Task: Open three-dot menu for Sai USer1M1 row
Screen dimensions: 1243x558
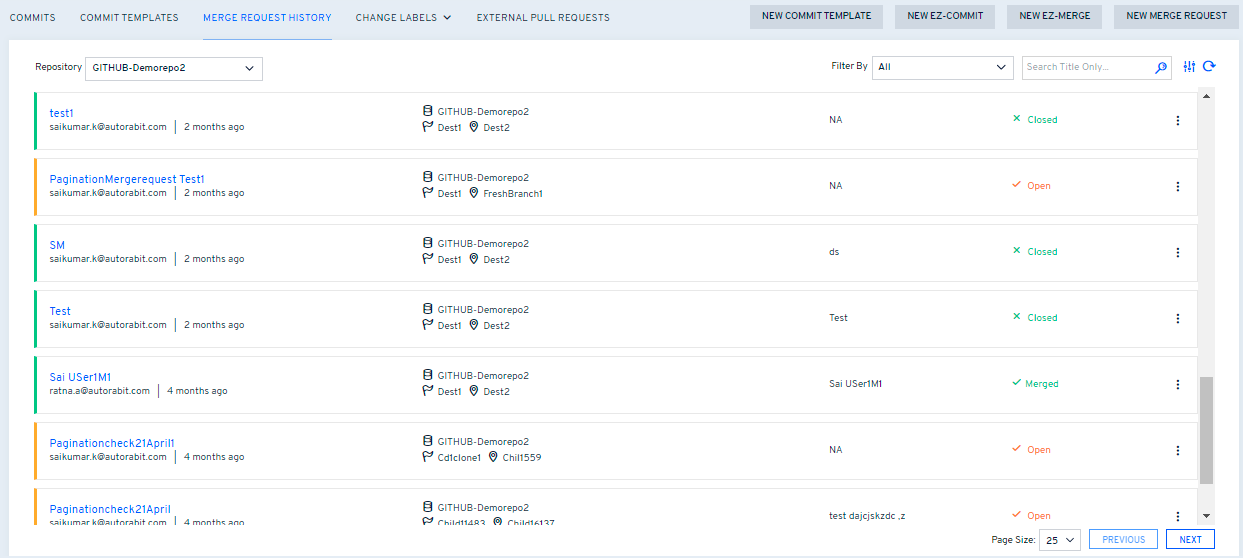Action: (x=1177, y=384)
